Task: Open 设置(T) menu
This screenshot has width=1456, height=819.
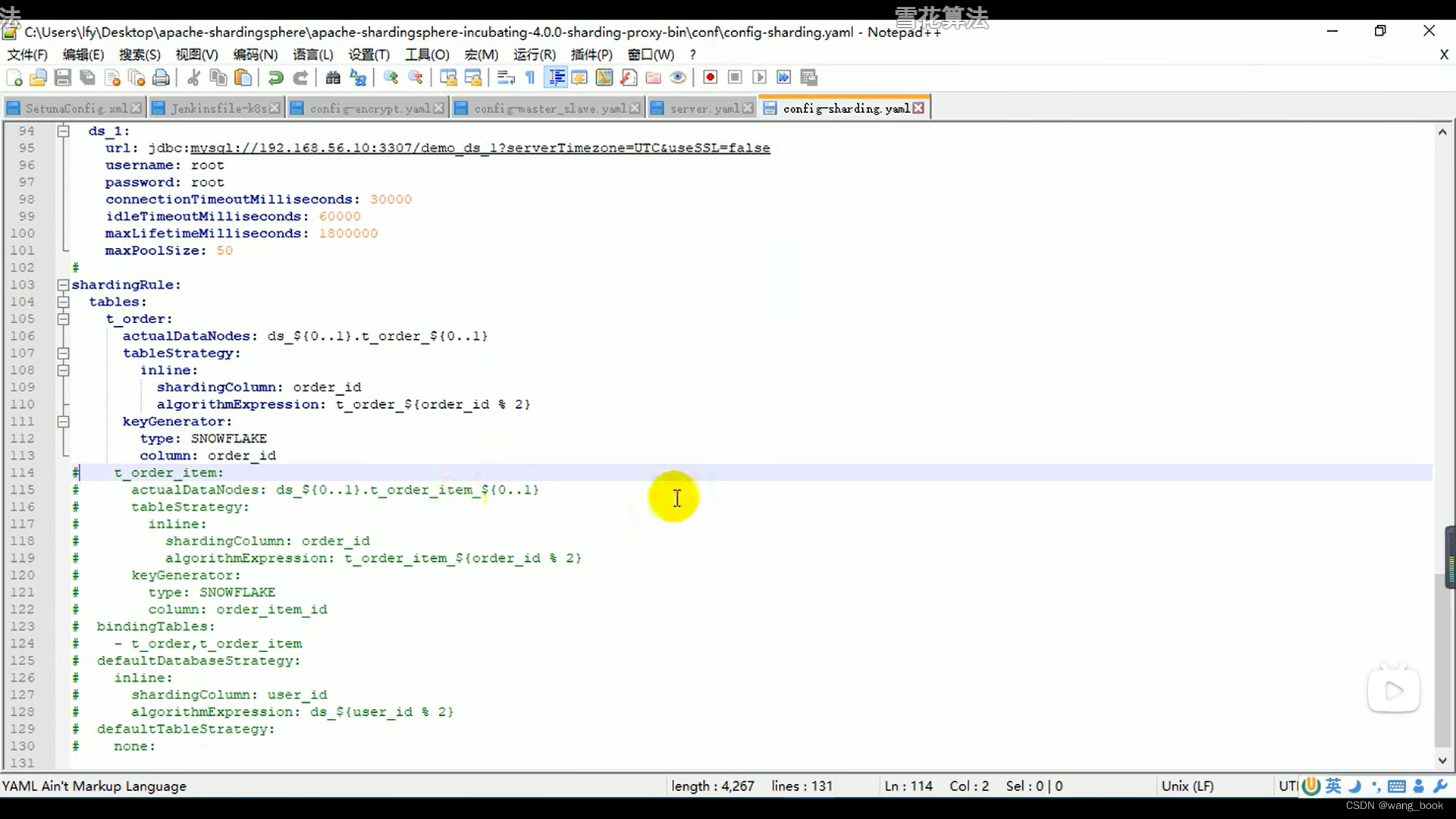Action: coord(369,55)
